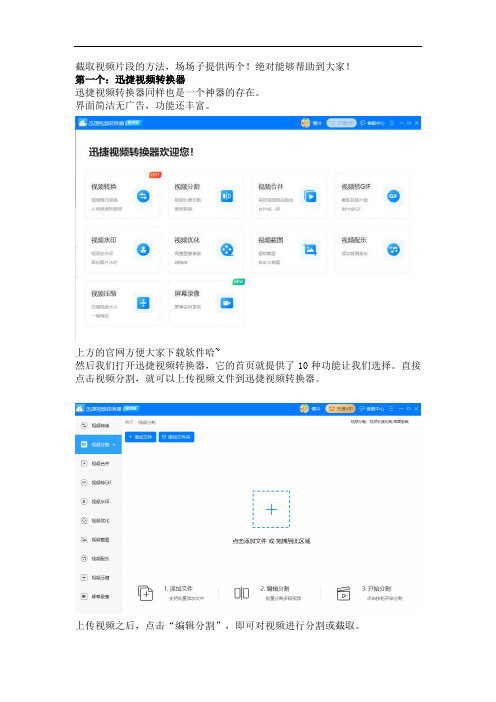The width and height of the screenshot is (496, 702).
Task: Select the 视频截图 picture crop icon
Action: click(310, 249)
